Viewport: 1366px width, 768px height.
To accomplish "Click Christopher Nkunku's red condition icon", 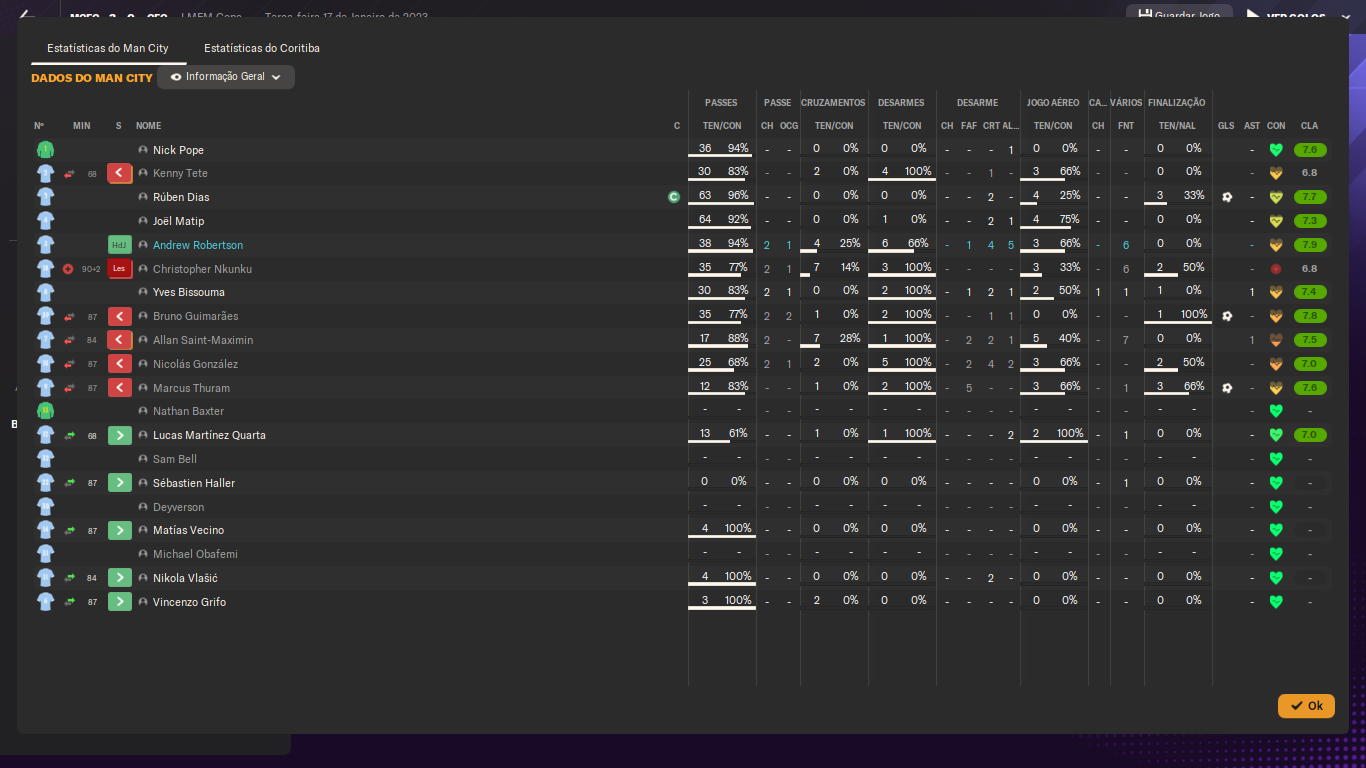I will coord(1275,269).
